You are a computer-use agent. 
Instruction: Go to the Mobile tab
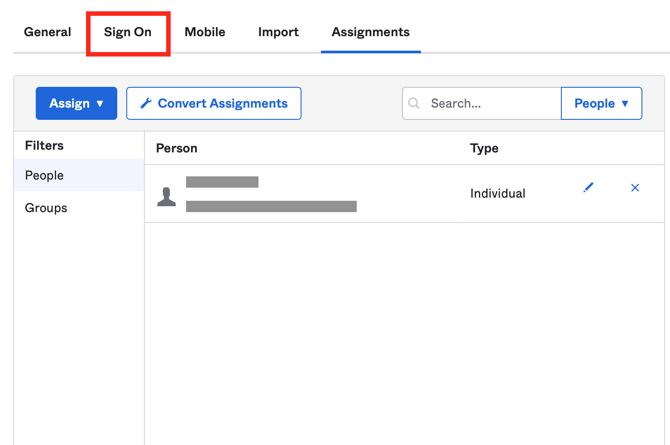205,32
